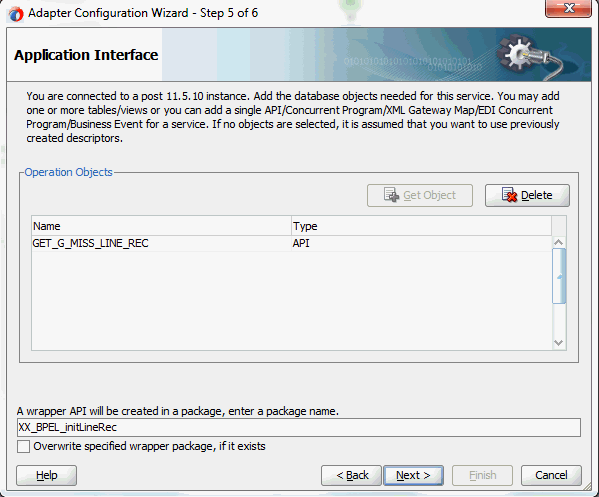This screenshot has width=599, height=497.
Task: Click the API type cell
Action: 421,243
